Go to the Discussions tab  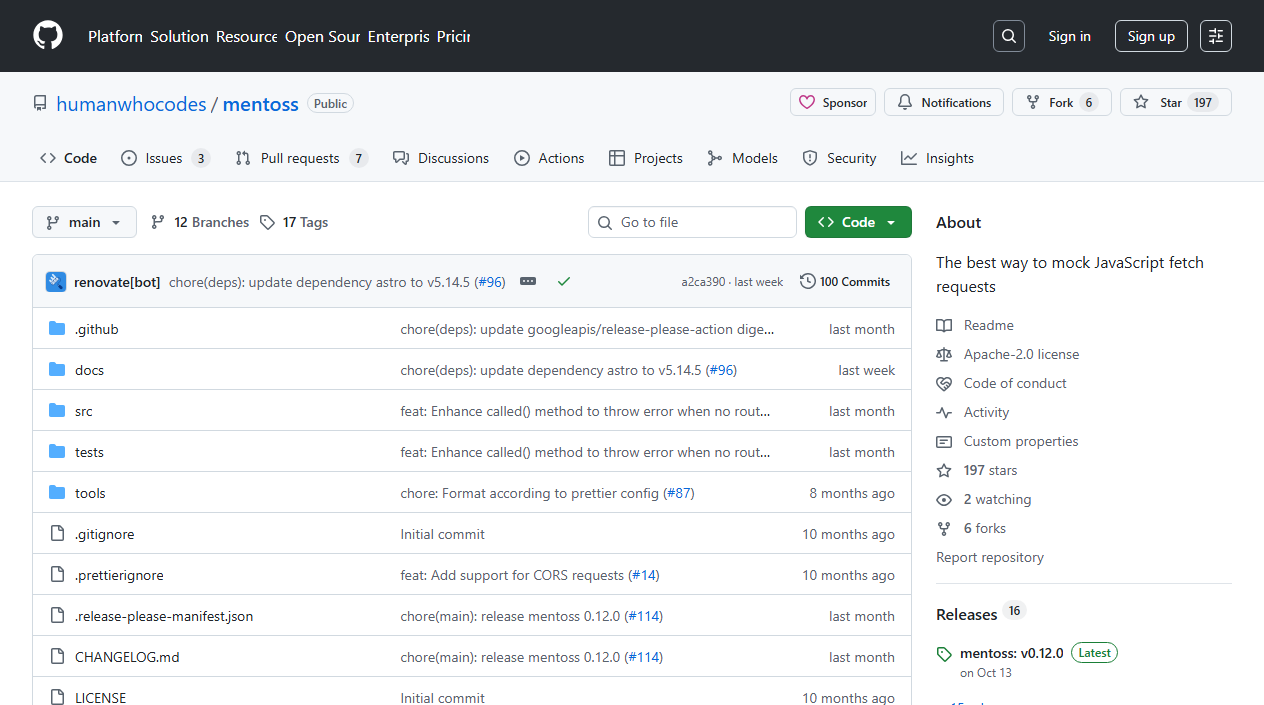point(441,158)
